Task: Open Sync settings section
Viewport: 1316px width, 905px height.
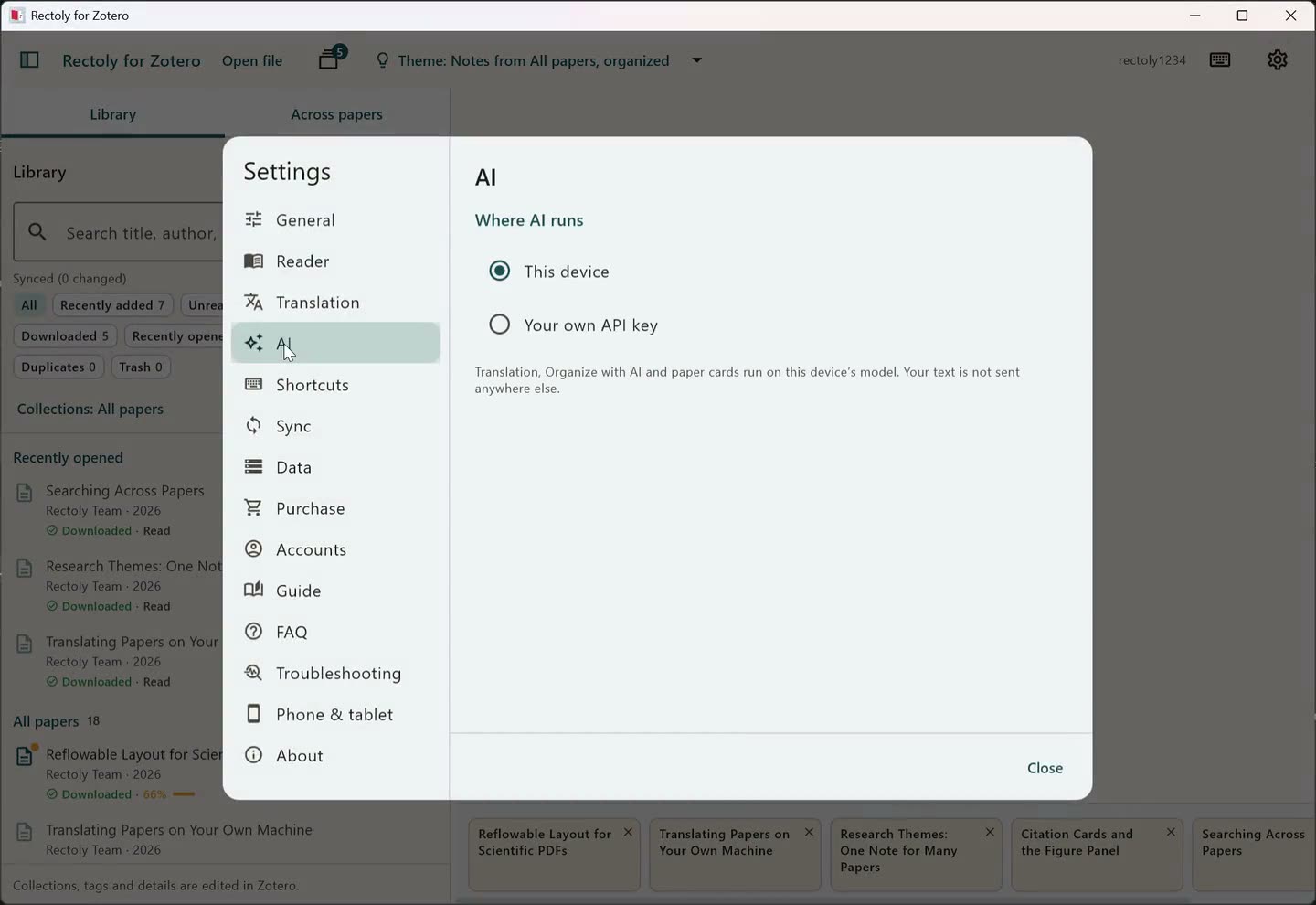Action: 335,426
